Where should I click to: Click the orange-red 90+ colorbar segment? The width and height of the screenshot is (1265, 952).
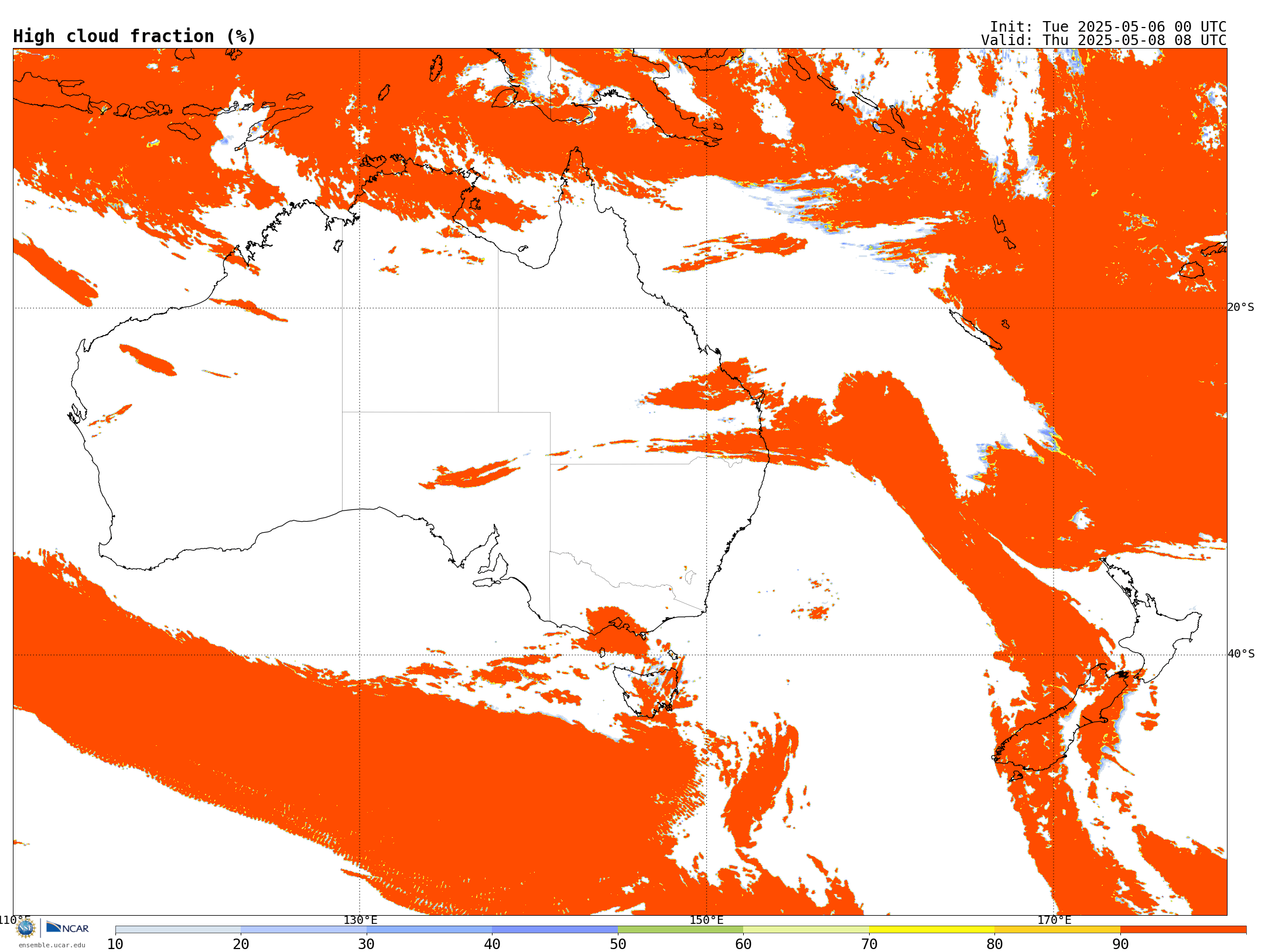point(1183,930)
